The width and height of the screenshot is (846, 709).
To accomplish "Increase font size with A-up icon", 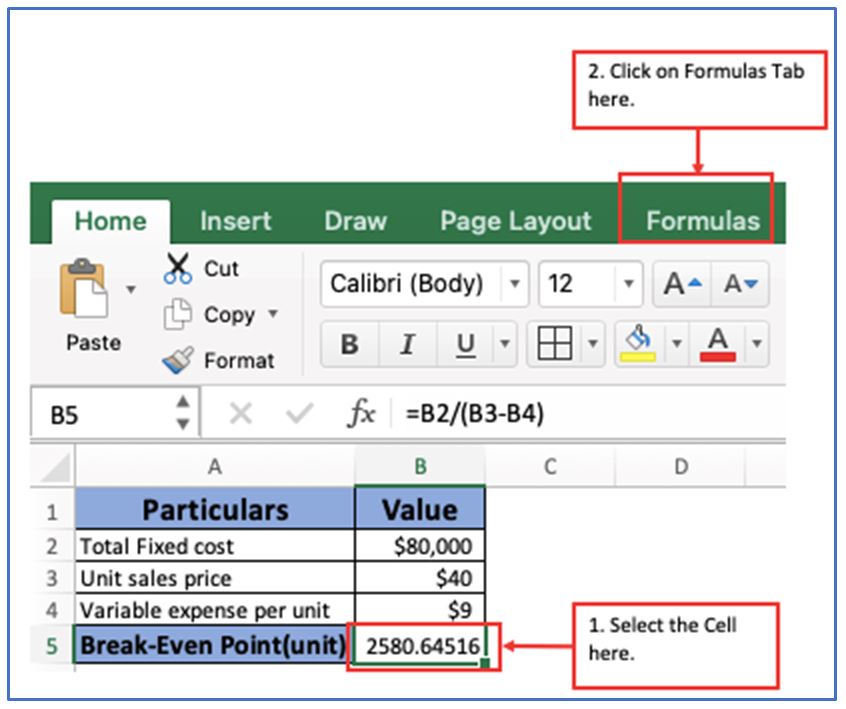I will click(683, 284).
